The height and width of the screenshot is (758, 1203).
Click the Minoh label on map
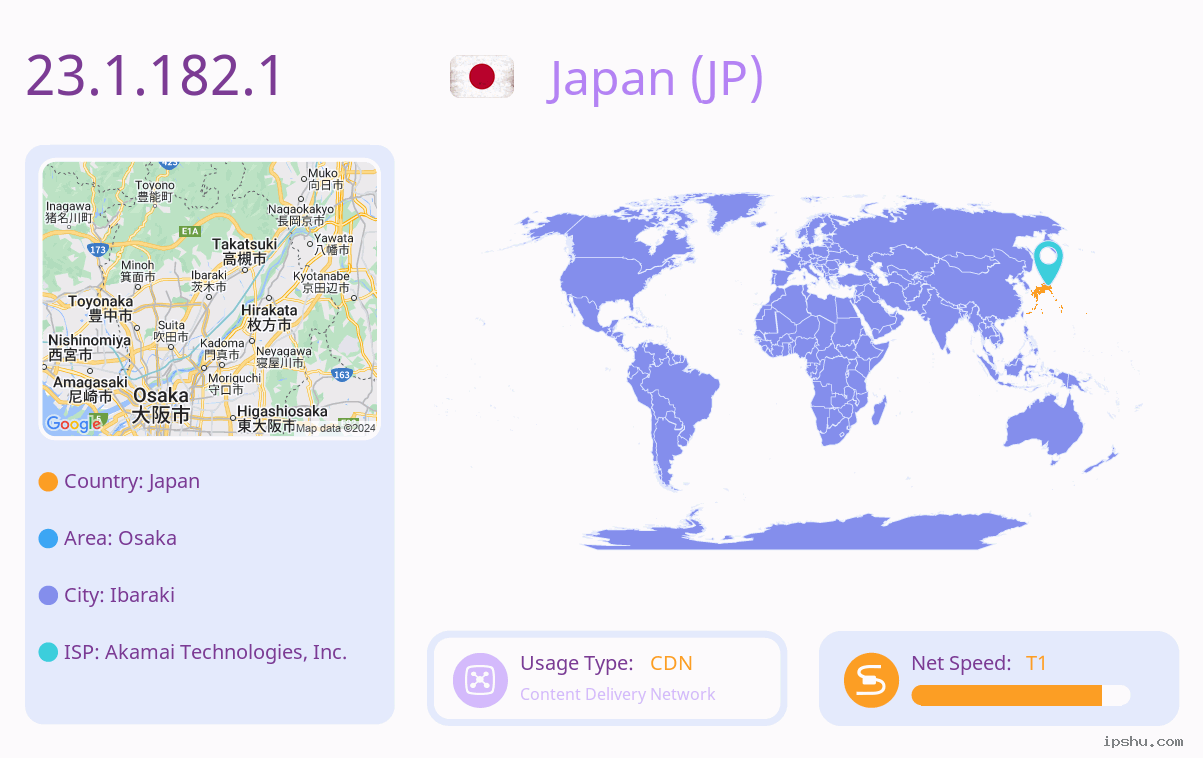pyautogui.click(x=138, y=270)
